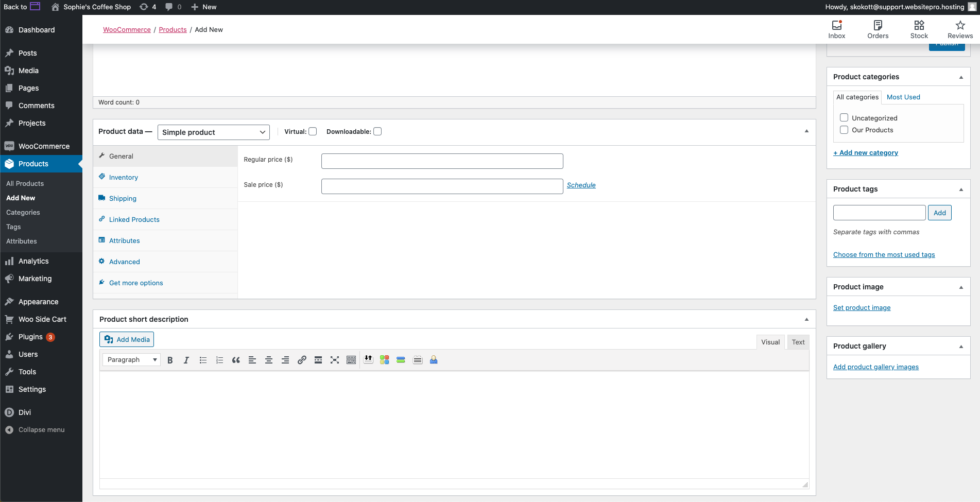Viewport: 980px width, 502px height.
Task: Open the Orders activity icon
Action: (877, 29)
